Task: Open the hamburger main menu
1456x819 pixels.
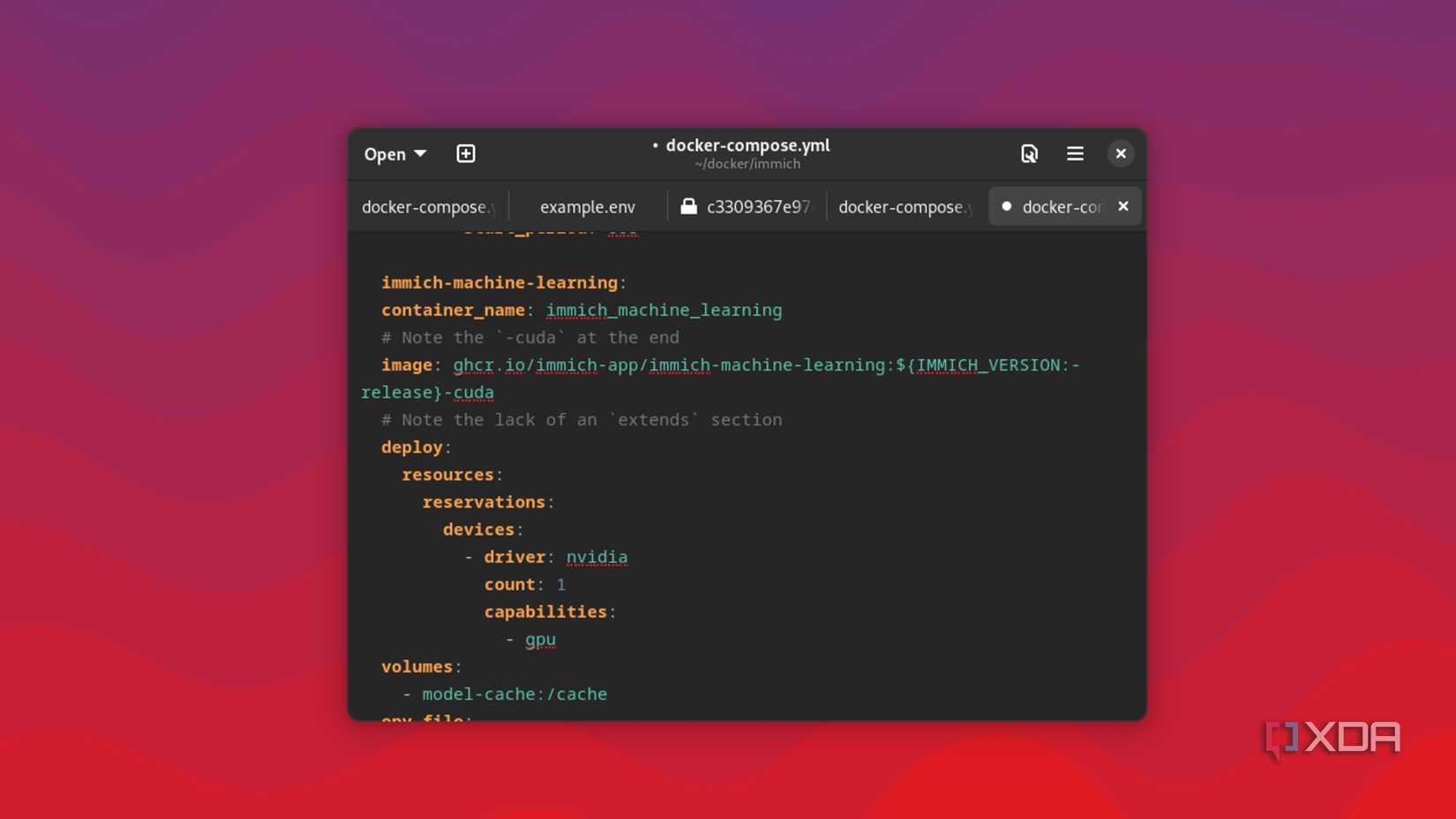Action: click(1075, 153)
